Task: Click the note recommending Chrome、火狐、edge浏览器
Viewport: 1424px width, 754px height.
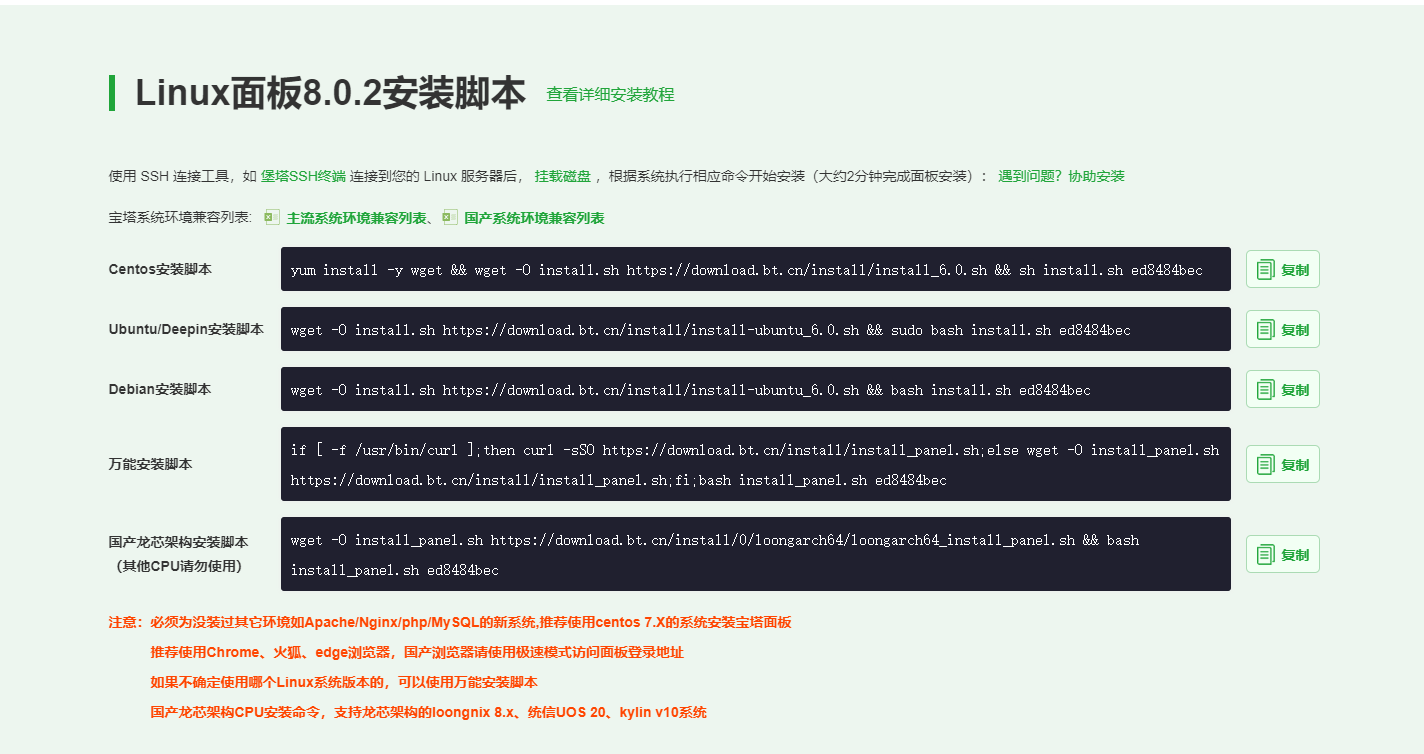Action: [x=417, y=652]
